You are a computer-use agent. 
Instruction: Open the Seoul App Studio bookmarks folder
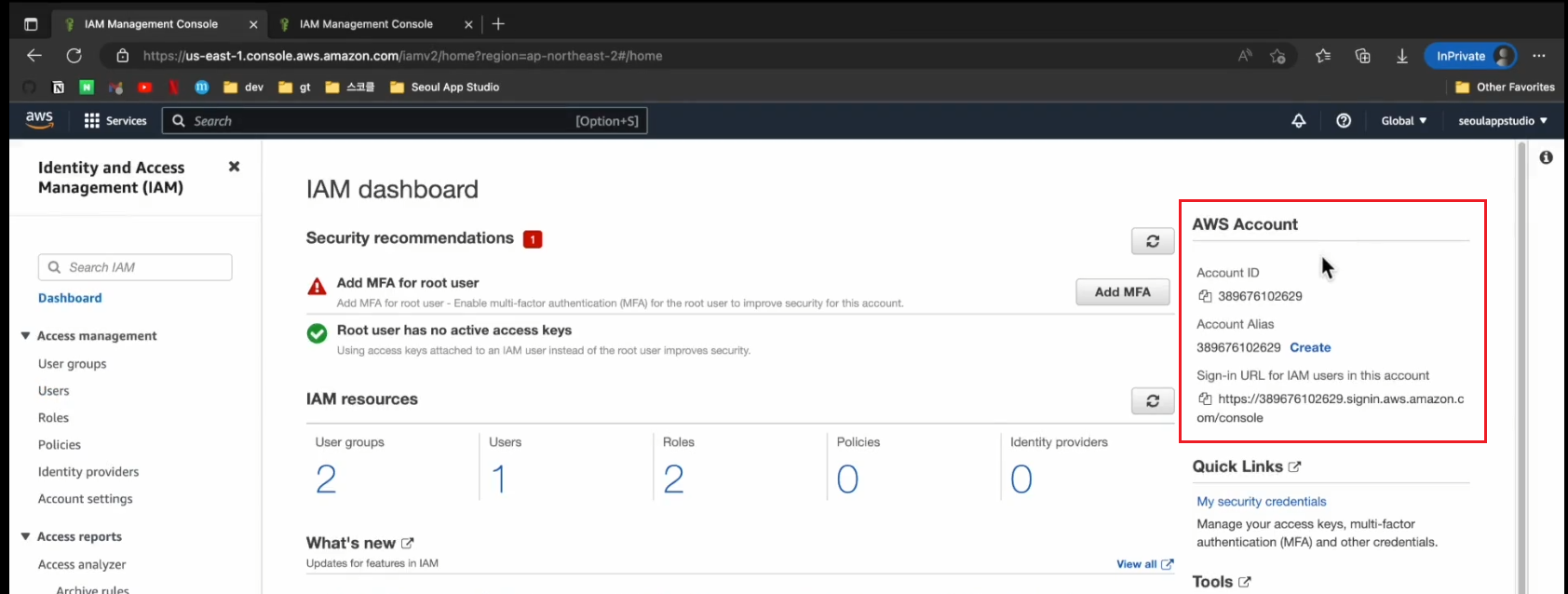pos(444,88)
